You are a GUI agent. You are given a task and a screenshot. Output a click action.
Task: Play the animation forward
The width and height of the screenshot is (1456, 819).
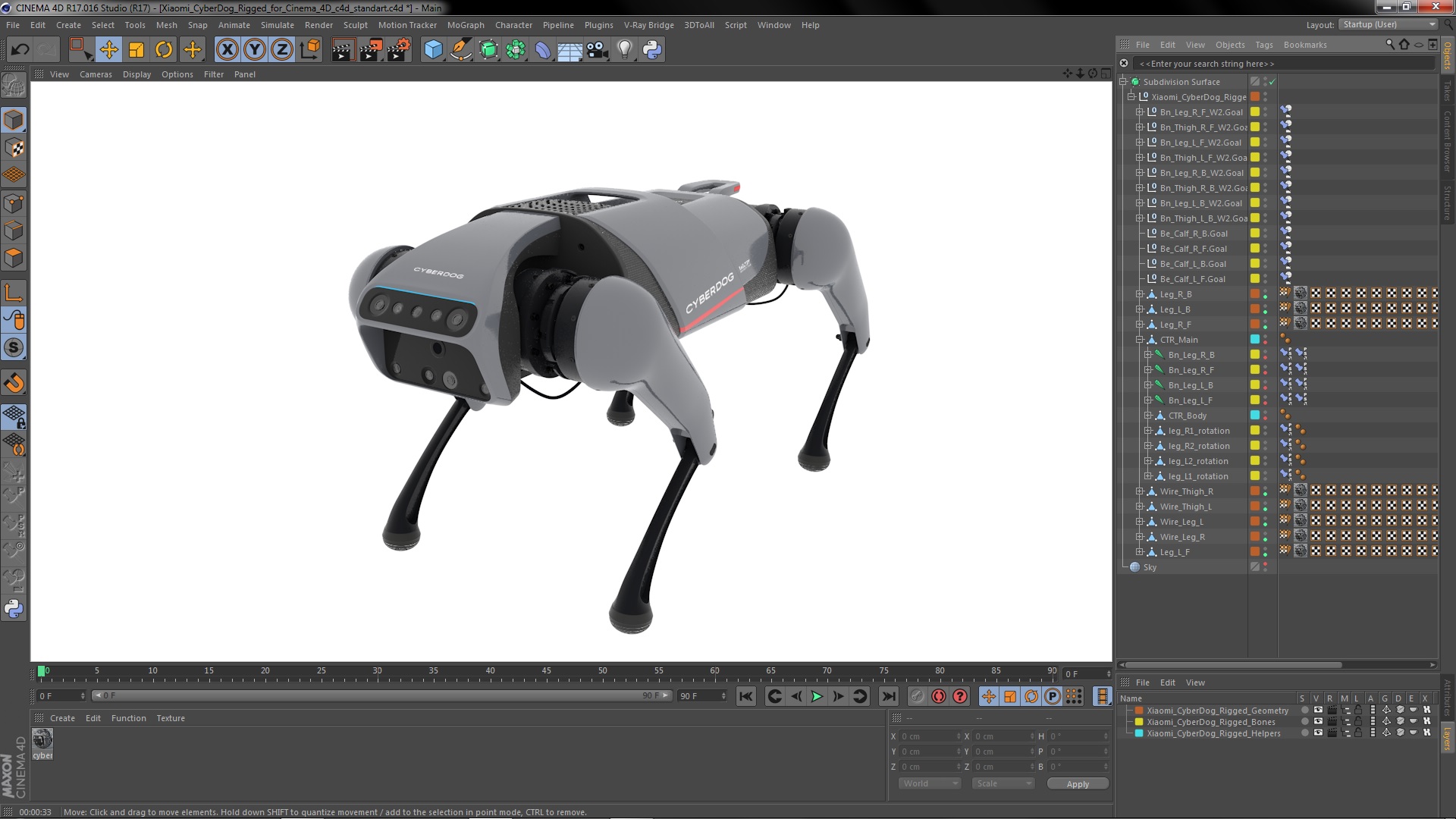pyautogui.click(x=817, y=696)
